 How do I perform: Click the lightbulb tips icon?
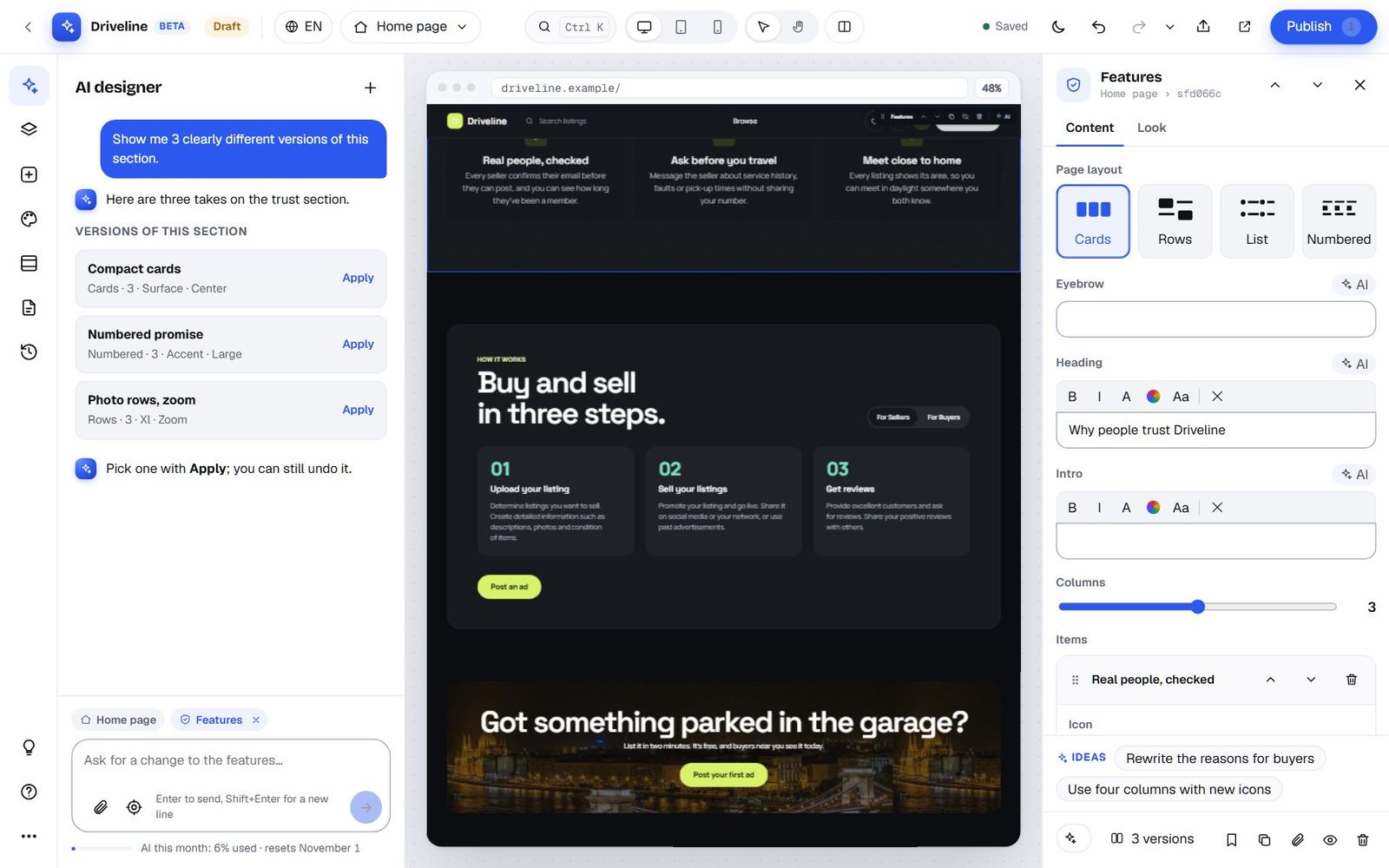pyautogui.click(x=29, y=747)
